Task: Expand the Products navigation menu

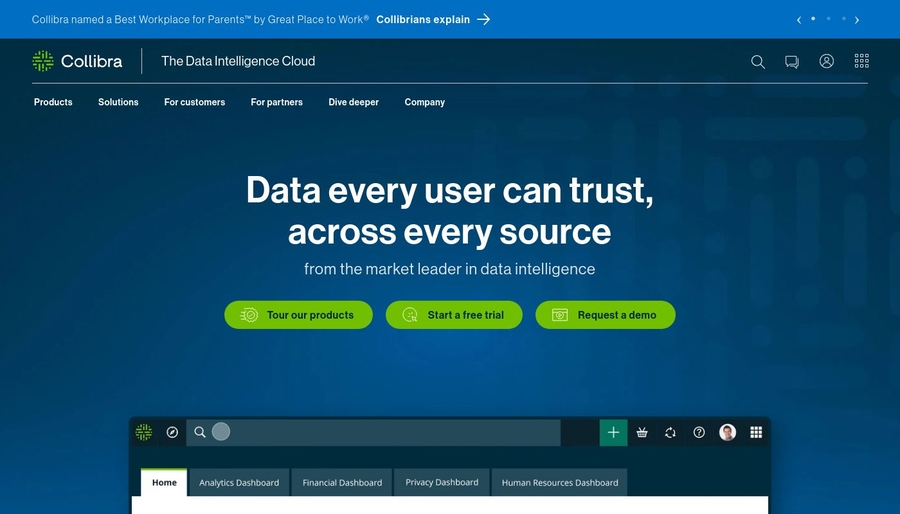Action: tap(53, 102)
